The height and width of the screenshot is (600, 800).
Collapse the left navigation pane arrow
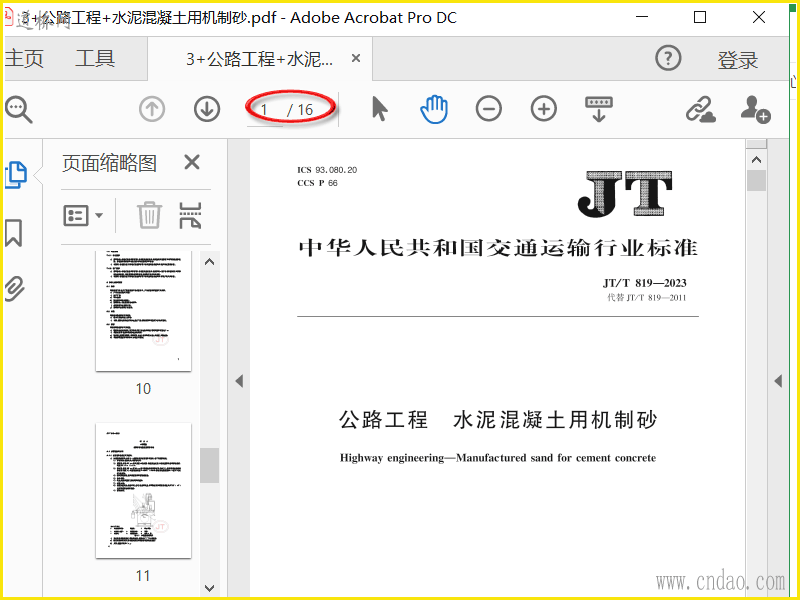coord(239,381)
